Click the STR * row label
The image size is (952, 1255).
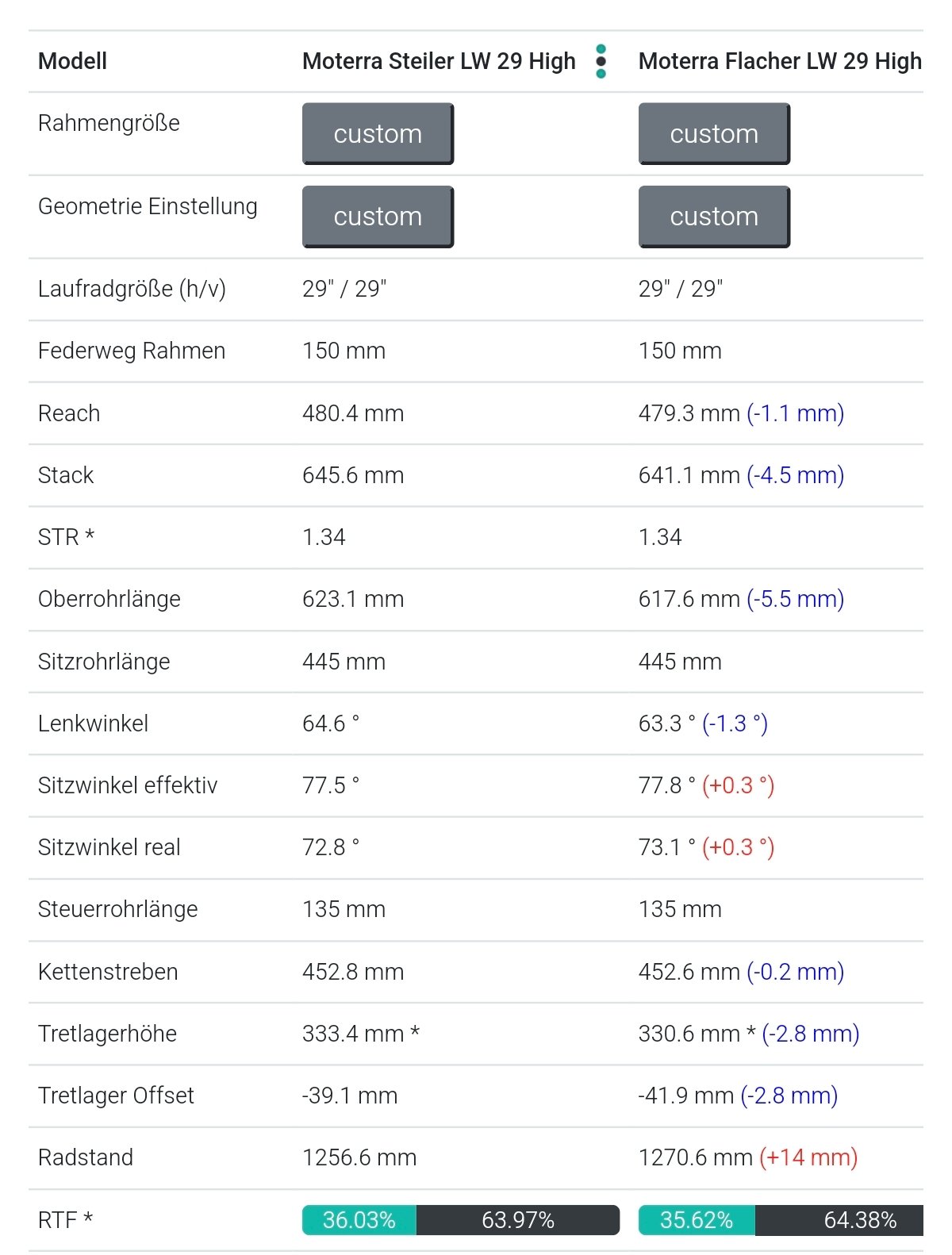66,537
